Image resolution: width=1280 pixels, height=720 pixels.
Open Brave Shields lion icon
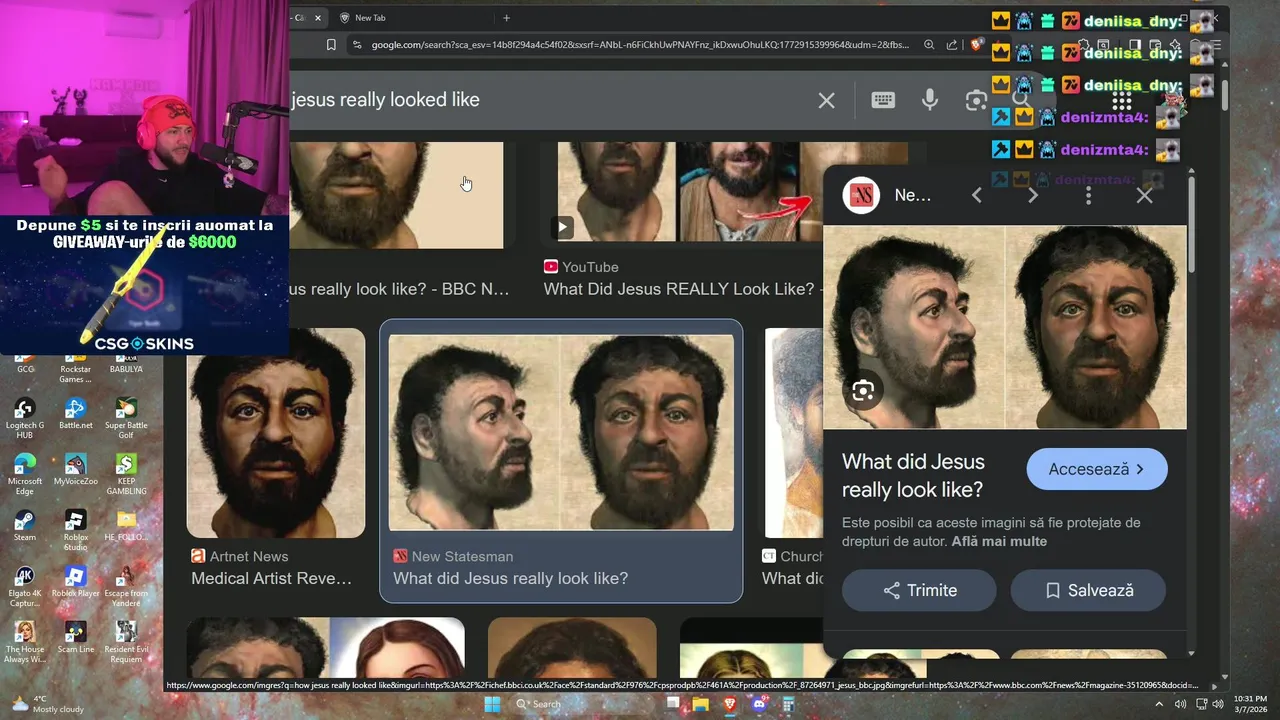pyautogui.click(x=977, y=44)
